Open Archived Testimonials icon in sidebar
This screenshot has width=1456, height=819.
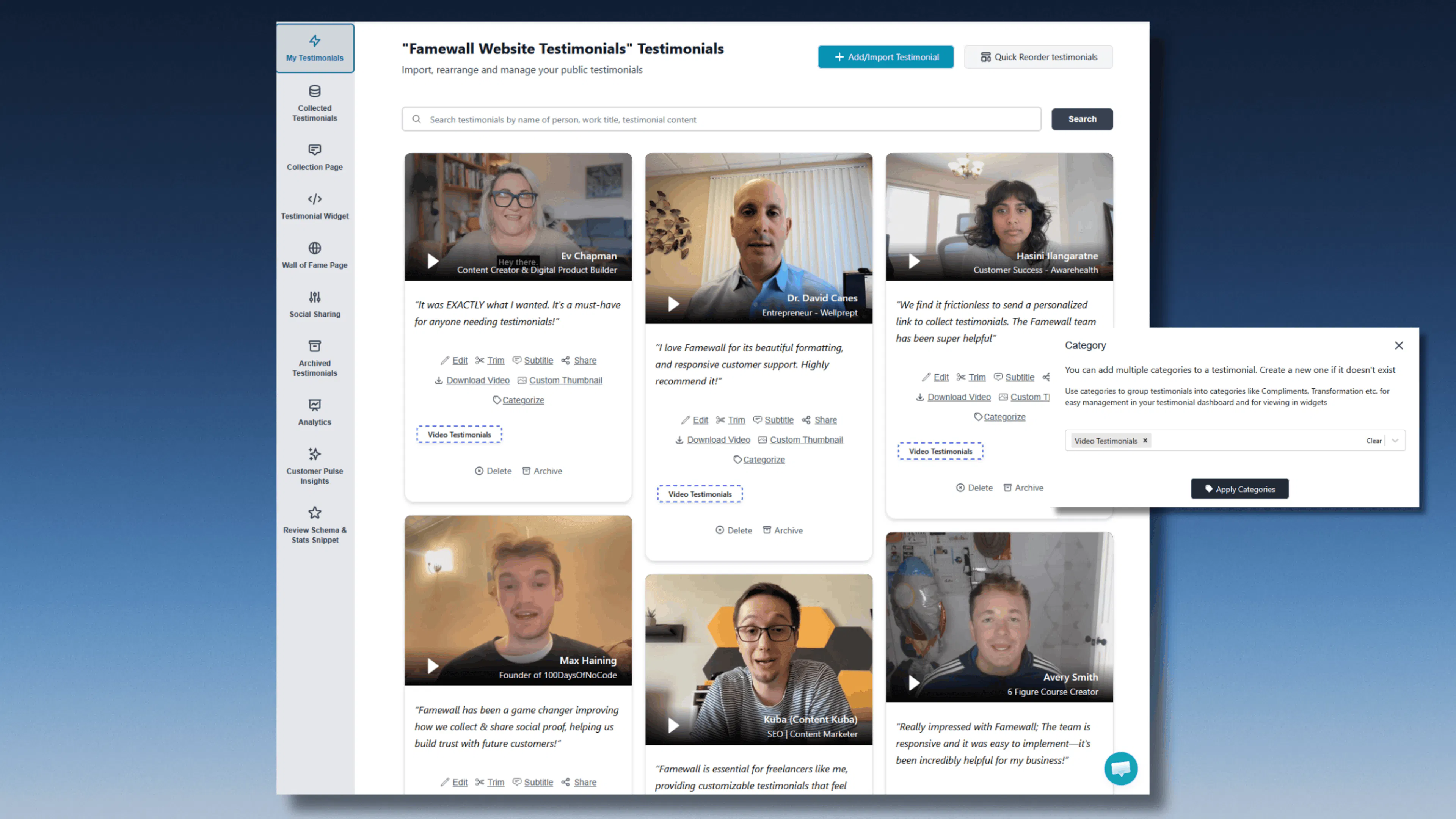pos(315,346)
